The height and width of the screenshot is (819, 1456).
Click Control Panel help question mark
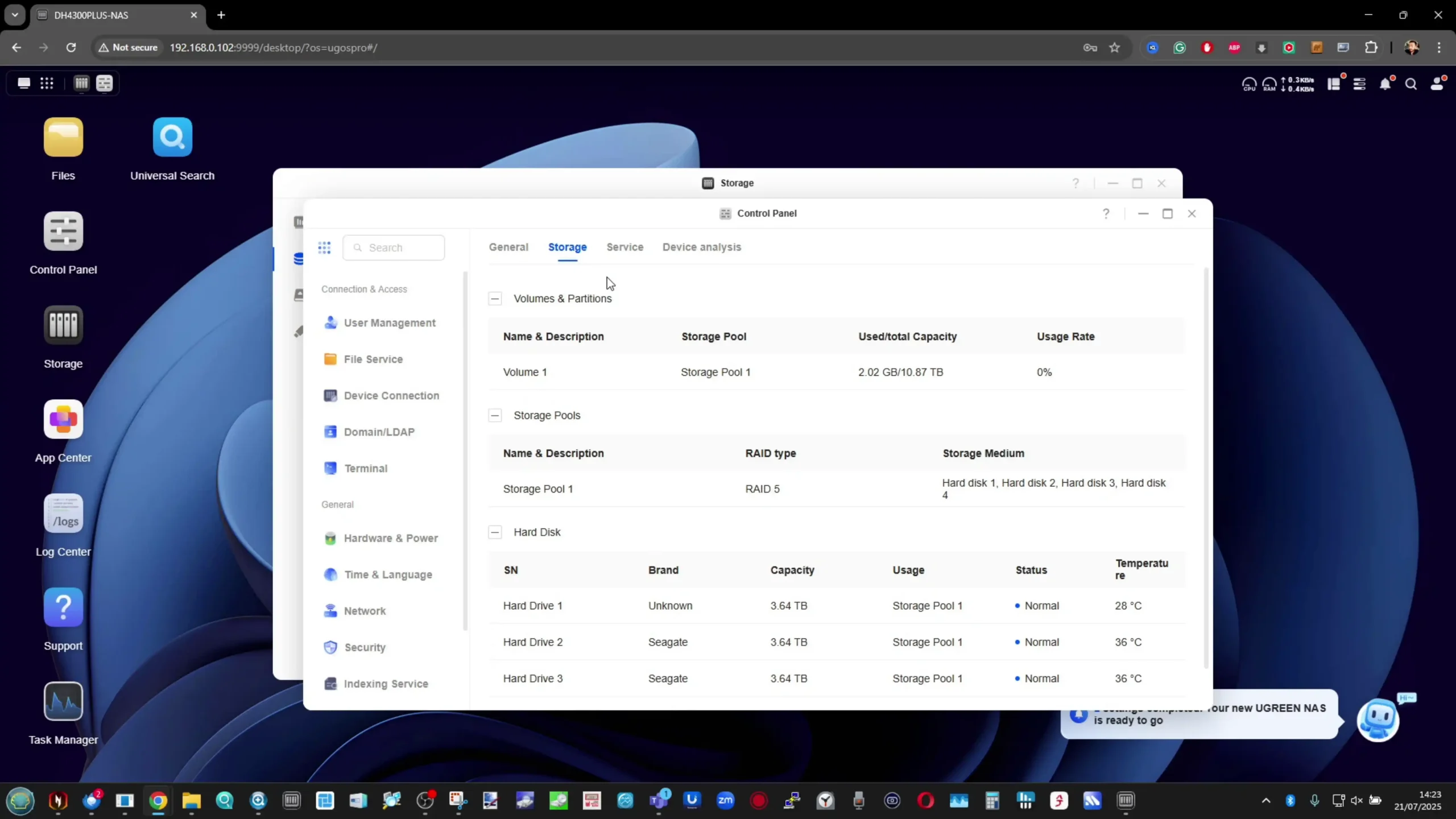click(1106, 214)
